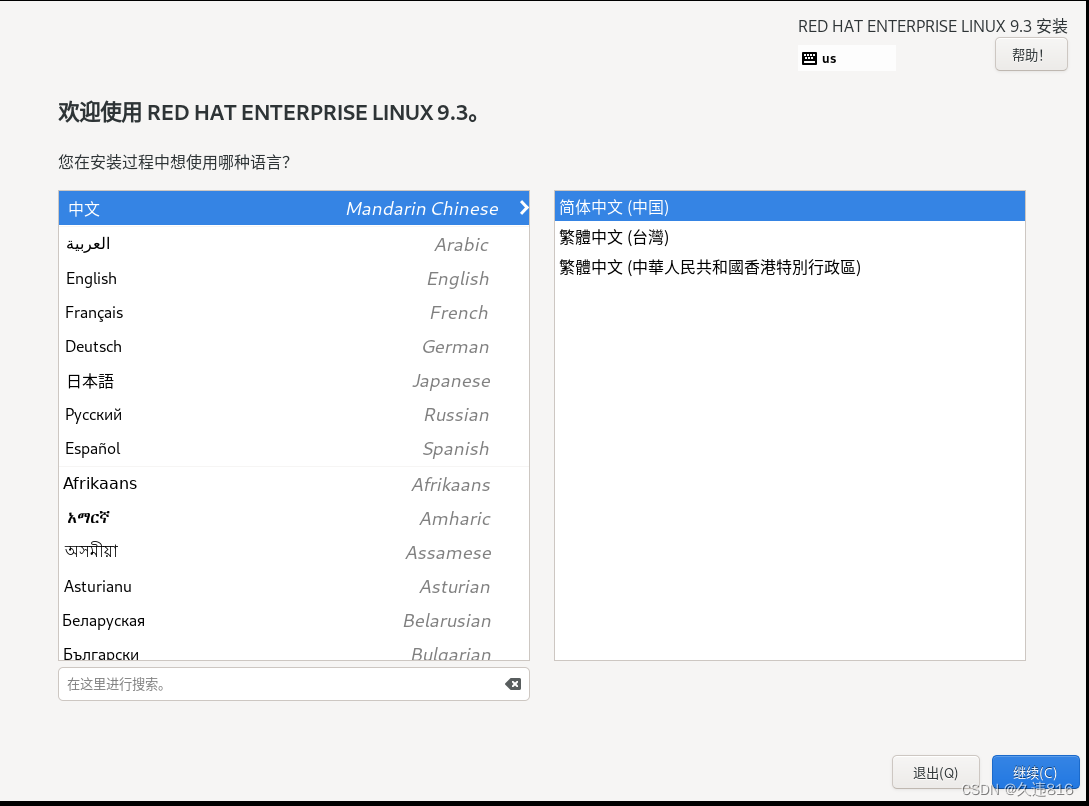Open the 帮助! help button

(1031, 55)
